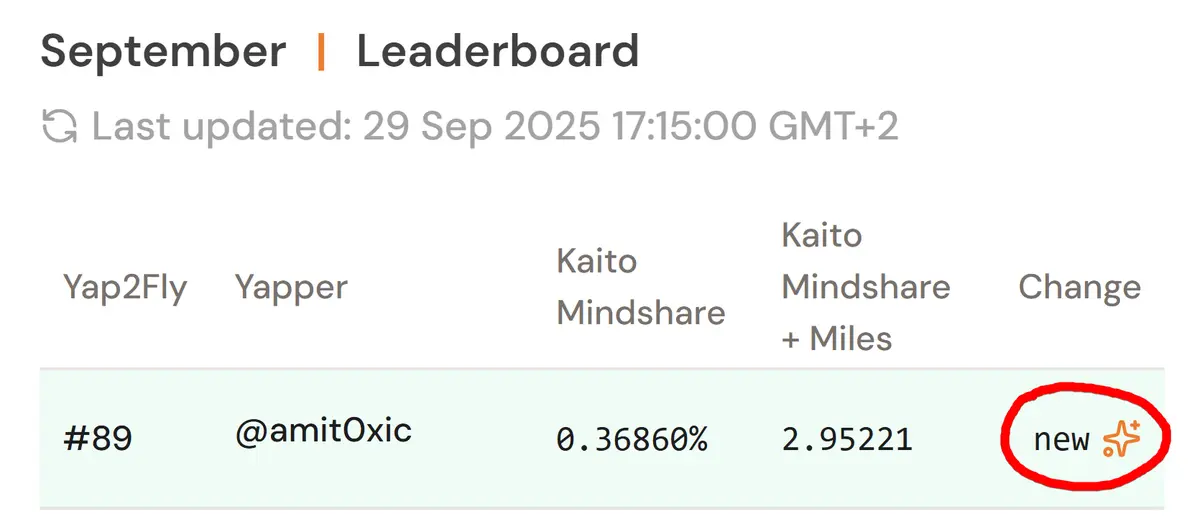Click the Change column header
Viewport: 1200px width, 532px height.
(1079, 288)
